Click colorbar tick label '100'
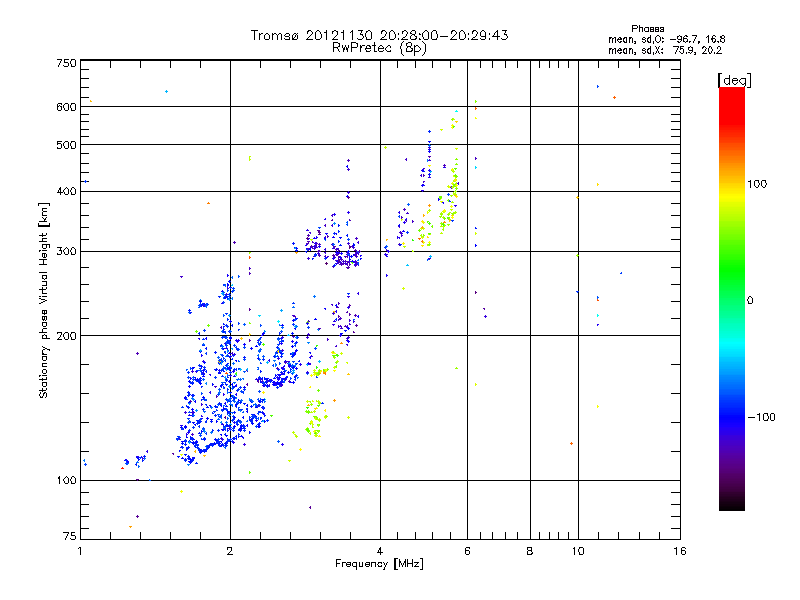Viewport: 800px width, 600px height. [757, 184]
